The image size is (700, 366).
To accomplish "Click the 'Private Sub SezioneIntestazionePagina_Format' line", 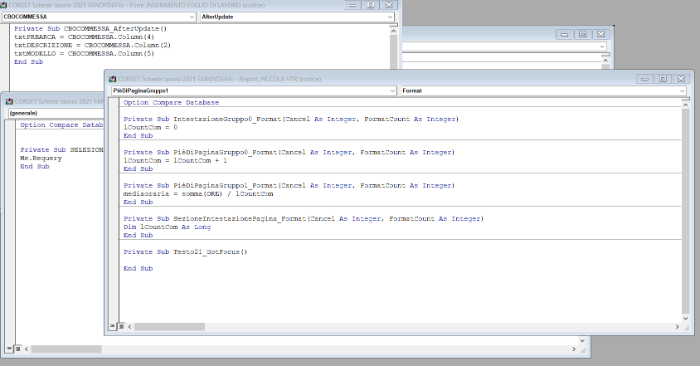I will [304, 219].
